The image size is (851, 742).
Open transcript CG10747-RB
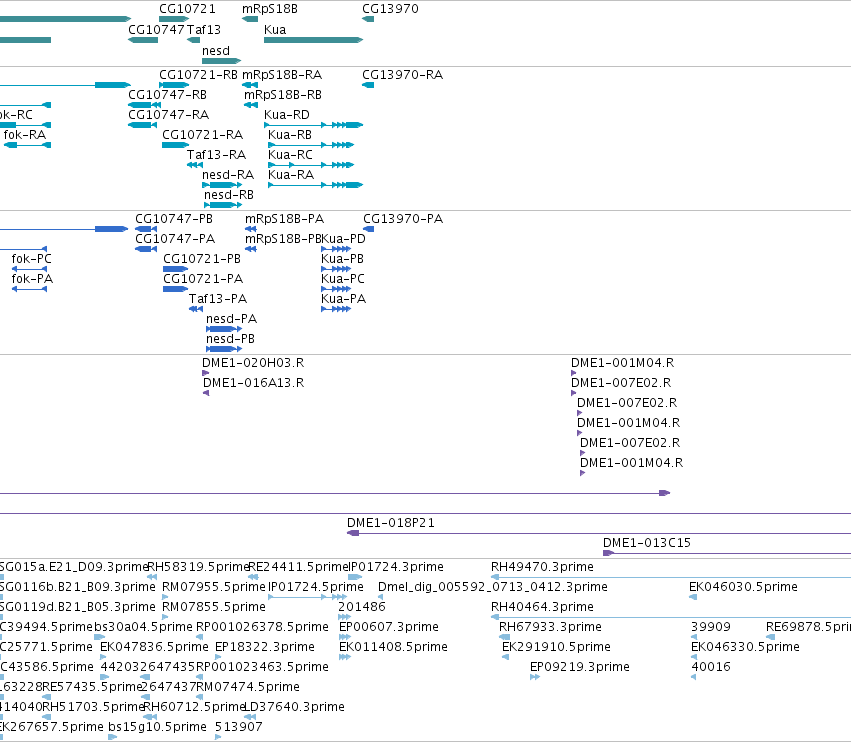(x=168, y=95)
